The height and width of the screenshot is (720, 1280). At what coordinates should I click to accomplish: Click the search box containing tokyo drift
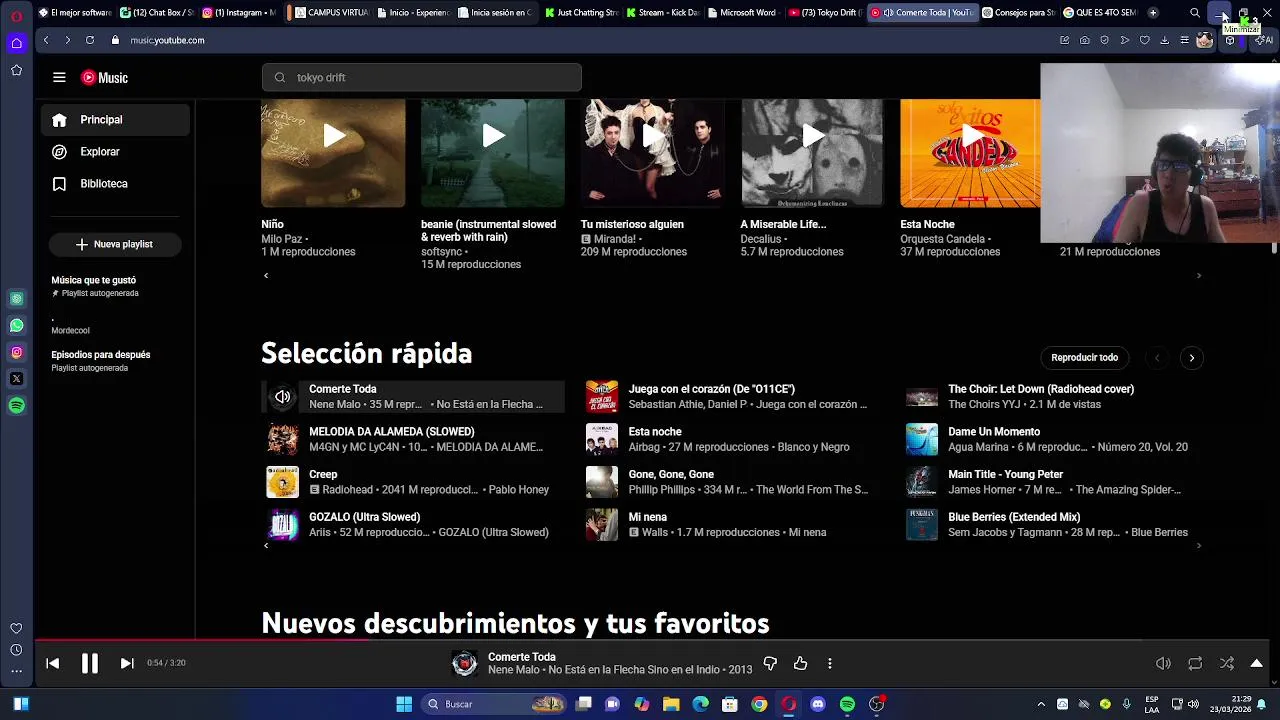[421, 77]
